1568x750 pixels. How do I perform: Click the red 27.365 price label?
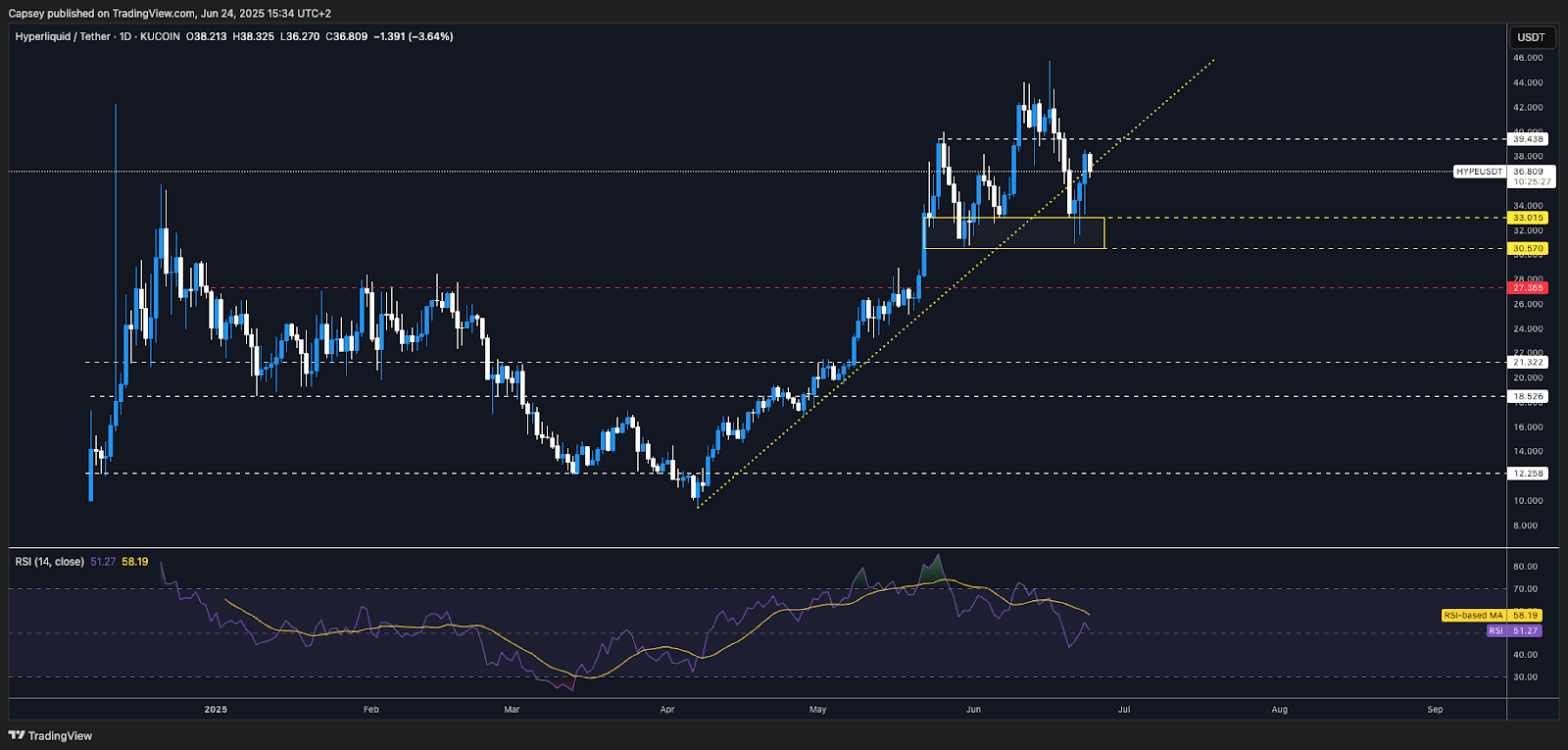[x=1528, y=288]
